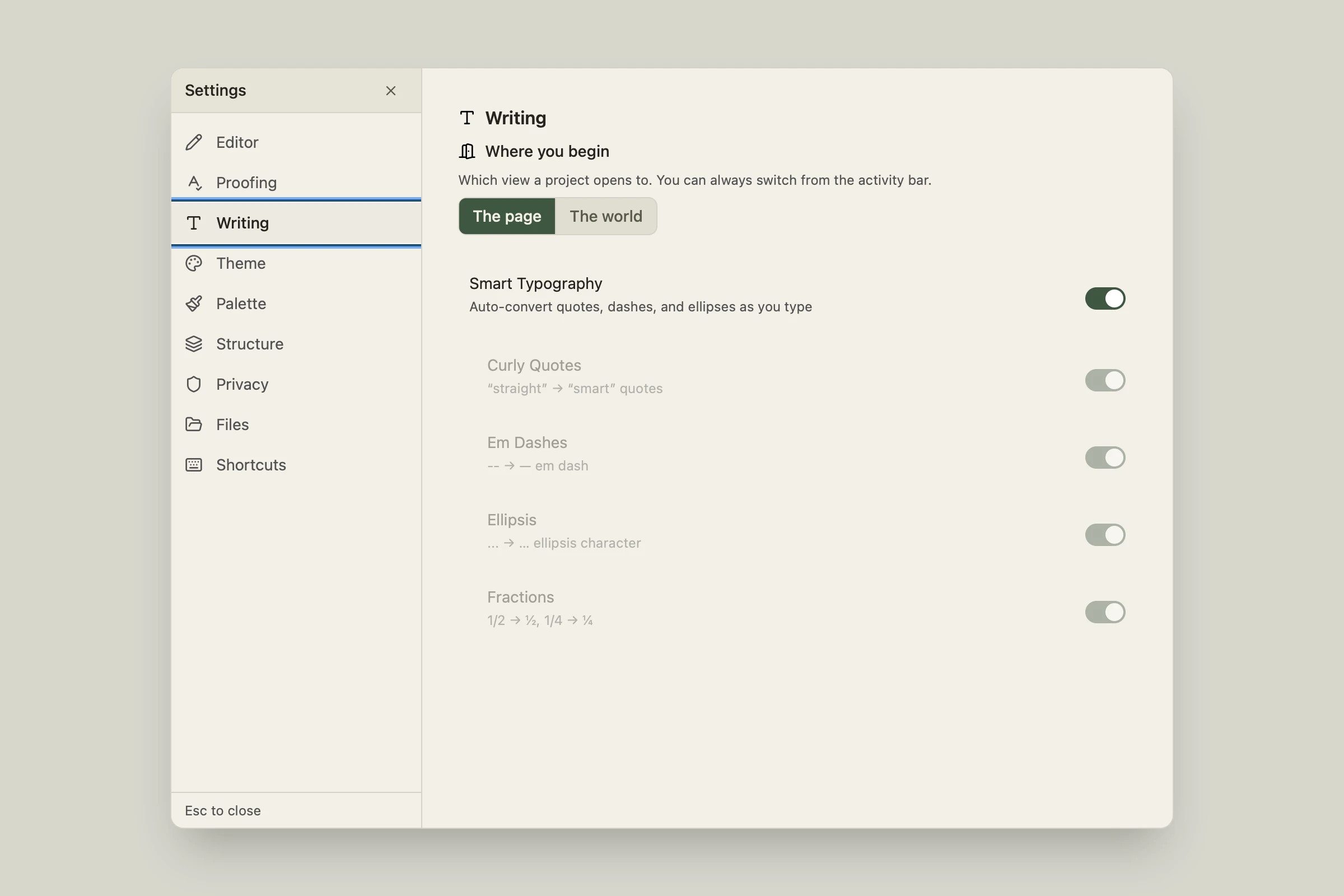Click the Settings title text
Image resolution: width=1344 pixels, height=896 pixels.
click(216, 90)
